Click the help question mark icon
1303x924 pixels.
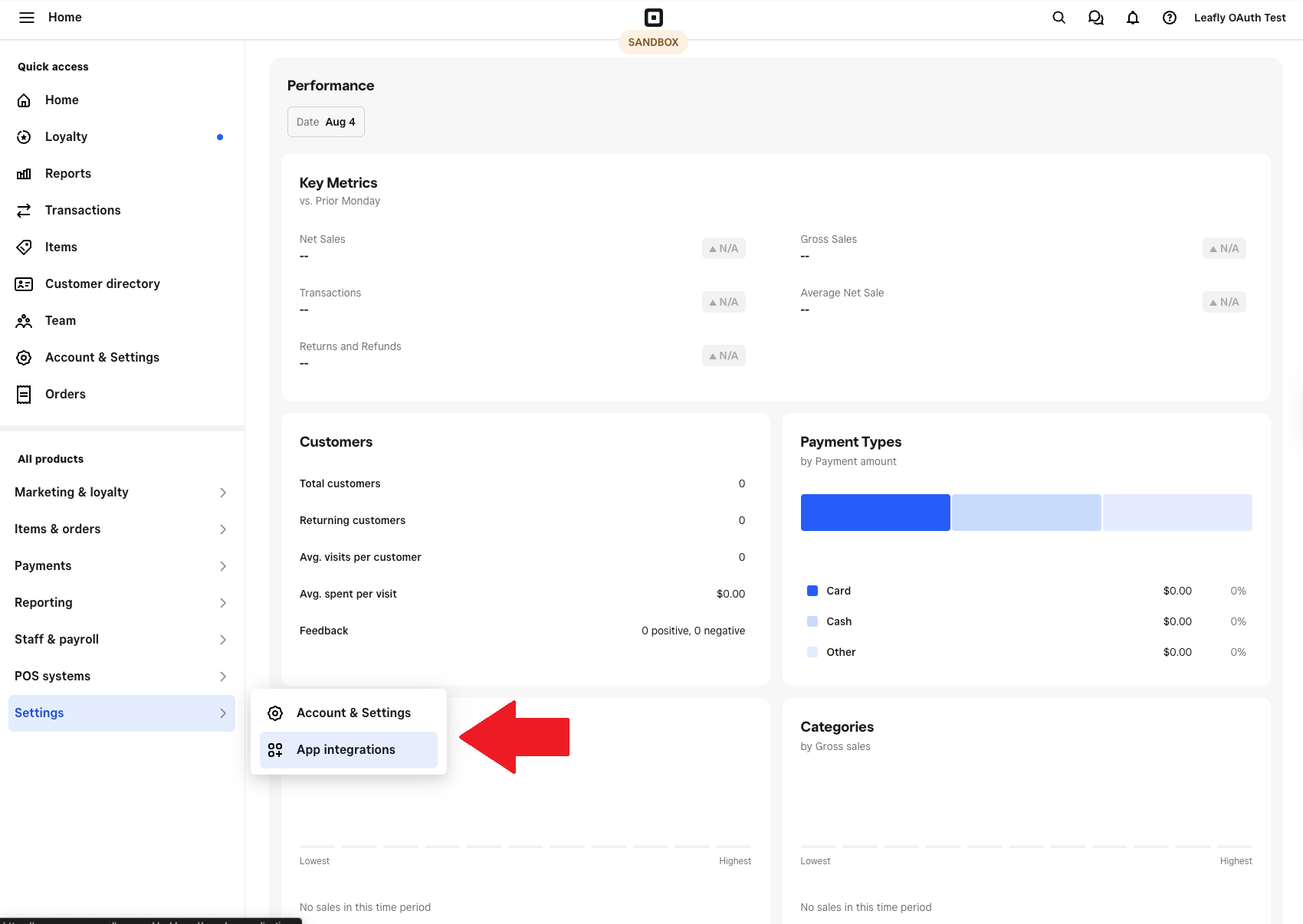click(x=1169, y=18)
